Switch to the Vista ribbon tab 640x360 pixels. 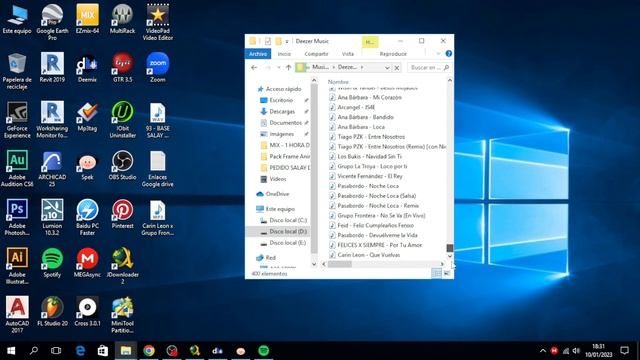pyautogui.click(x=348, y=54)
